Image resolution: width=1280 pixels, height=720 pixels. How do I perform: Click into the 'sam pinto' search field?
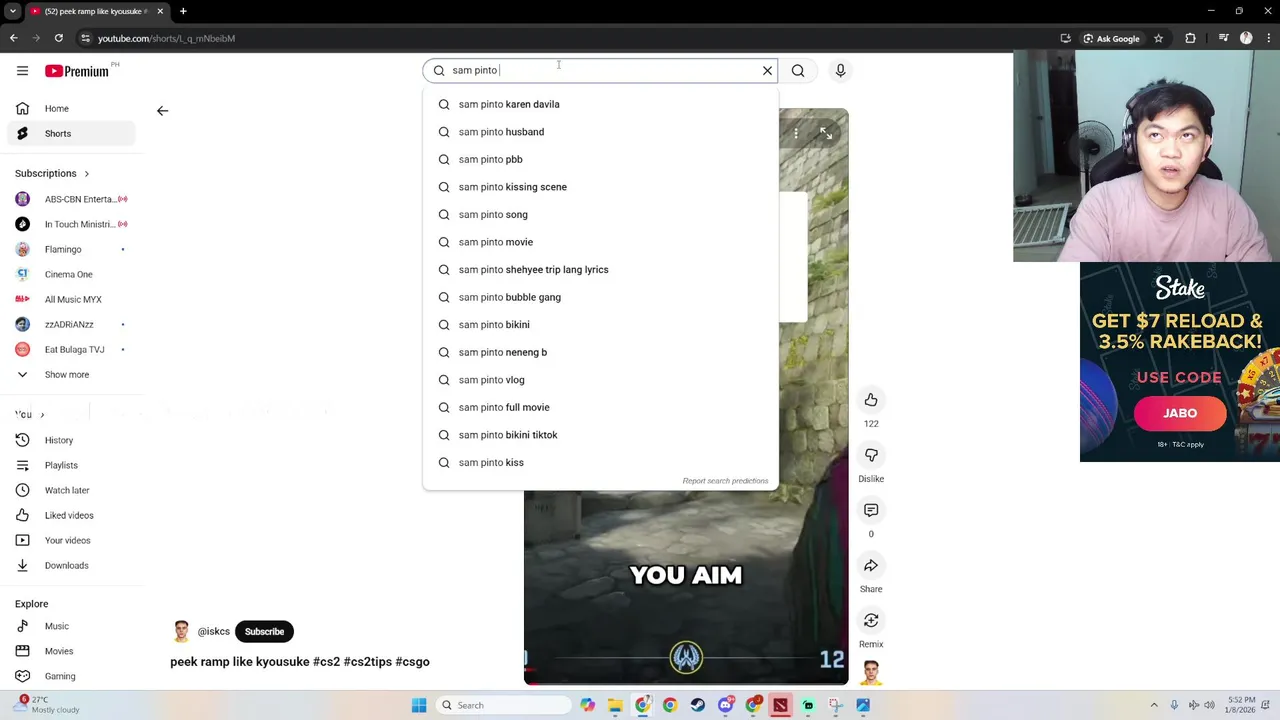tap(600, 71)
